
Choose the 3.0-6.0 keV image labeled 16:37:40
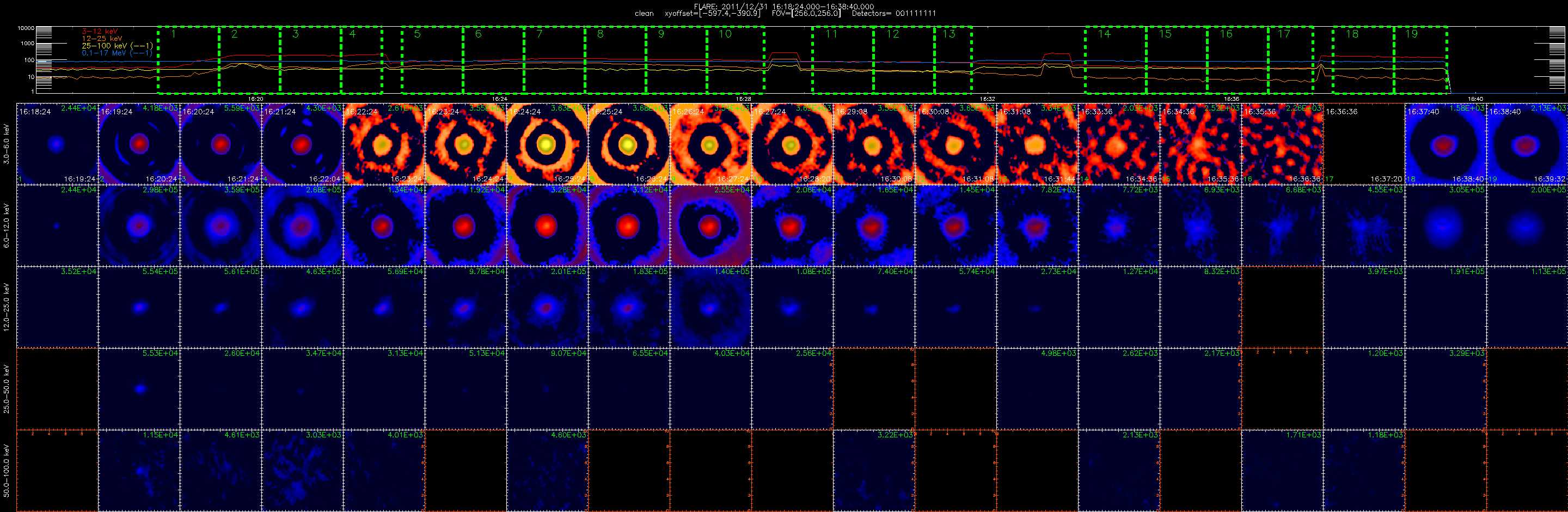coord(1445,144)
